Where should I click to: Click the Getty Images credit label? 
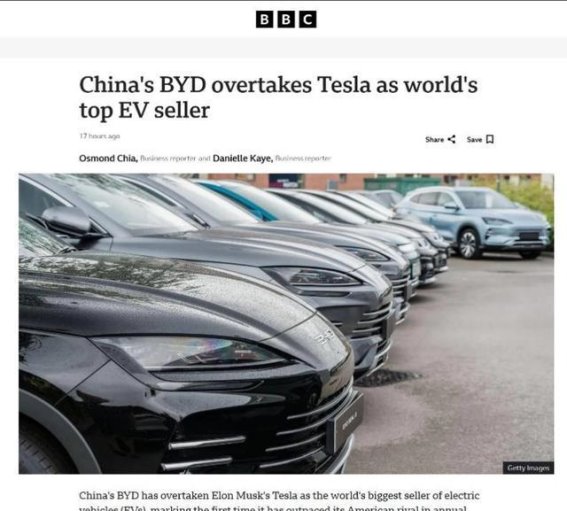[x=528, y=468]
